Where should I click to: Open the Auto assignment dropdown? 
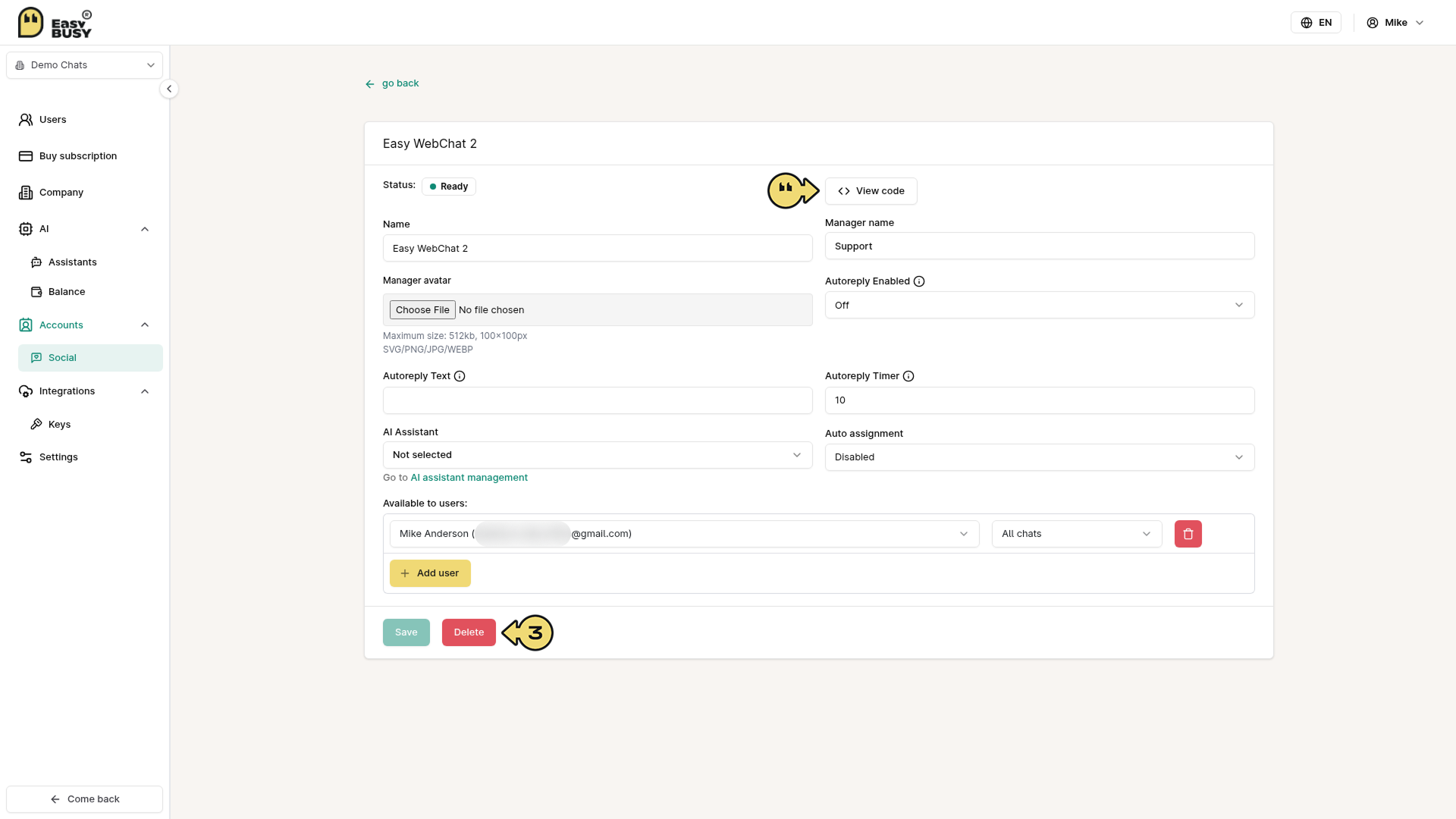(x=1040, y=457)
